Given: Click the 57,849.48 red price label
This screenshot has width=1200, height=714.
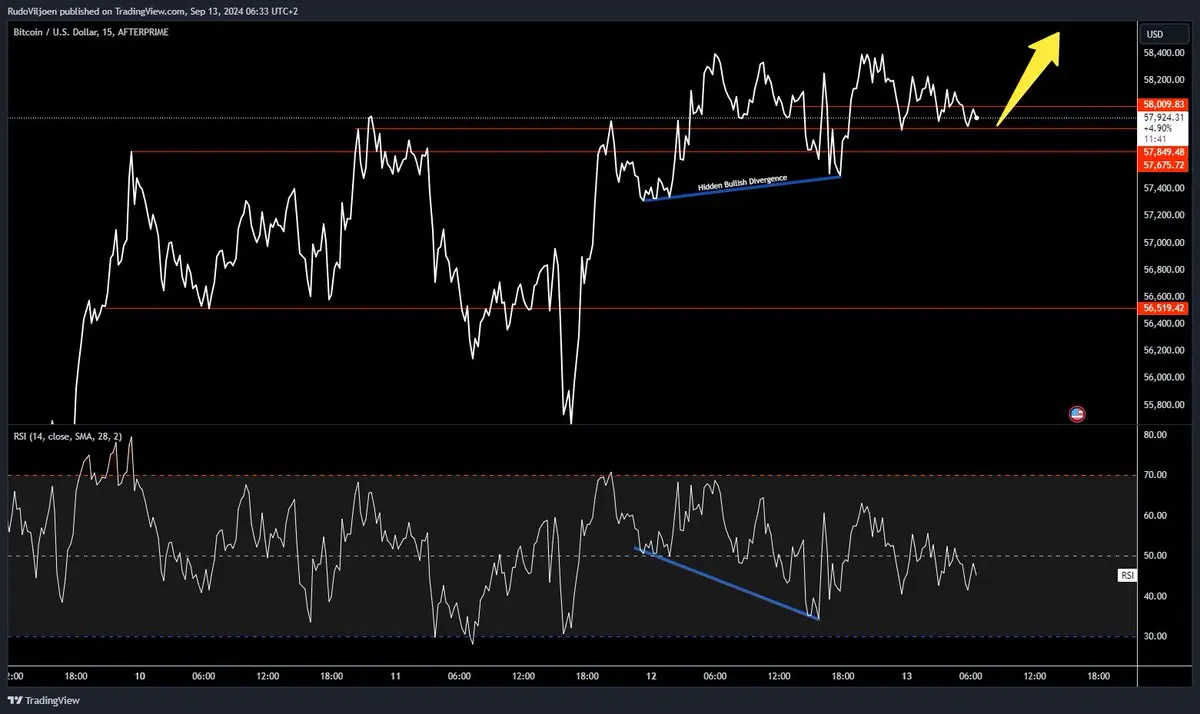Looking at the screenshot, I should [1164, 152].
